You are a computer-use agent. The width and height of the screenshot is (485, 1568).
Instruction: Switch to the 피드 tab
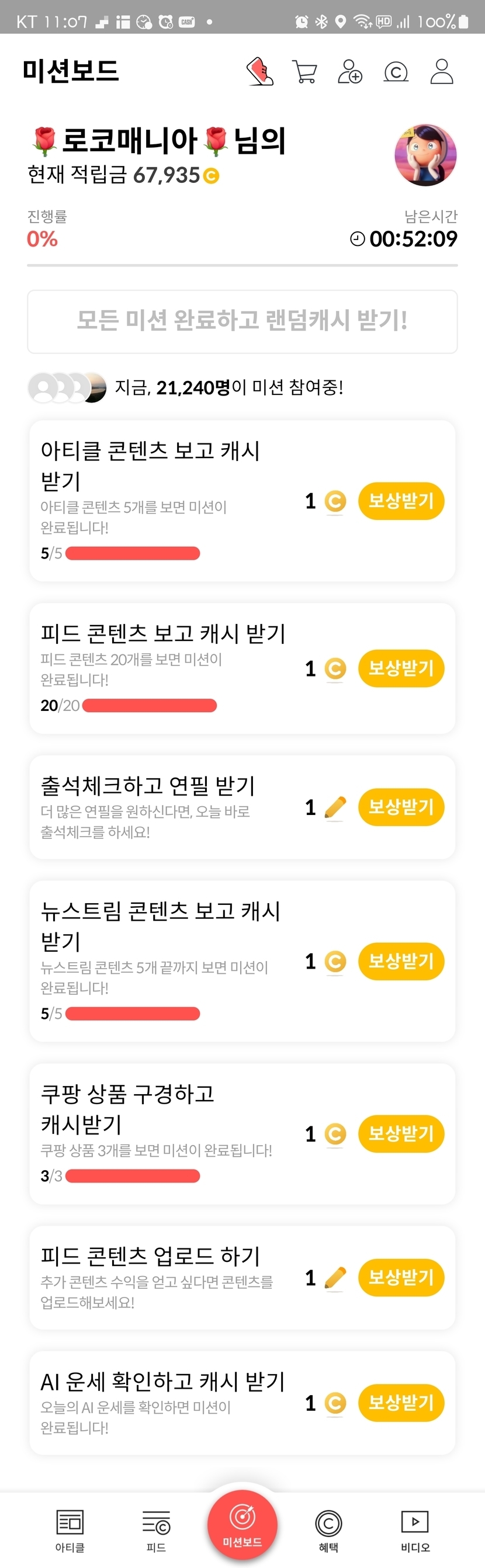pyautogui.click(x=157, y=1529)
